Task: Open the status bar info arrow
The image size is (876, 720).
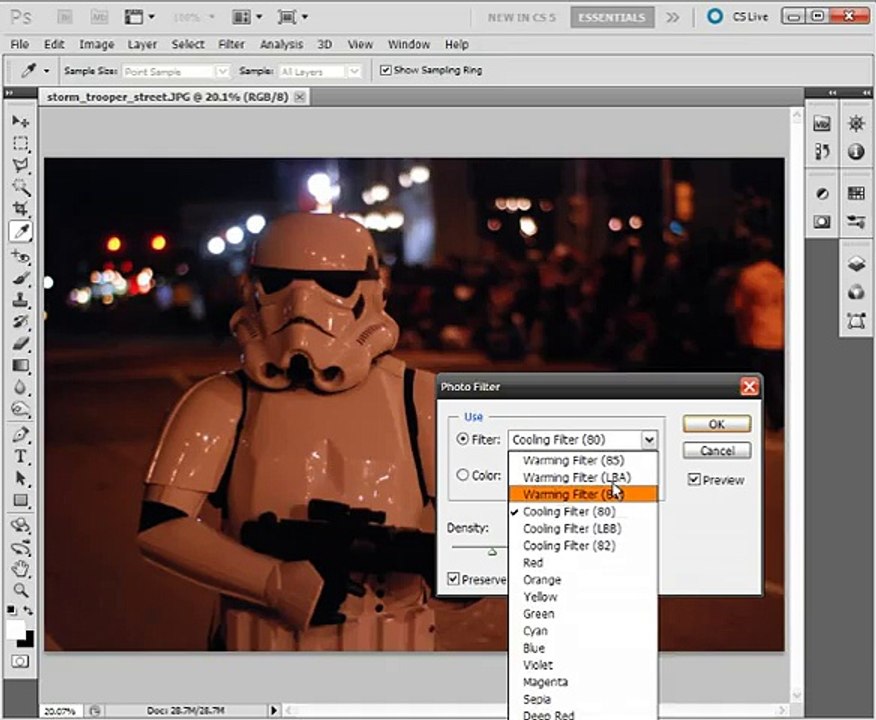Action: pos(274,711)
